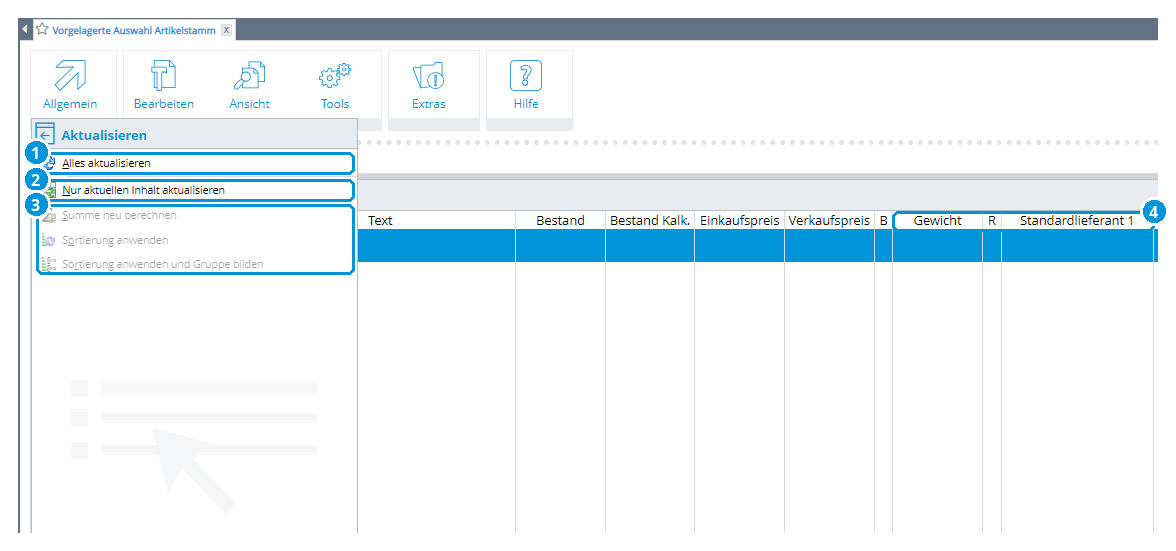Click Sortierung anwenden entry
1176x551 pixels.
tap(196, 241)
